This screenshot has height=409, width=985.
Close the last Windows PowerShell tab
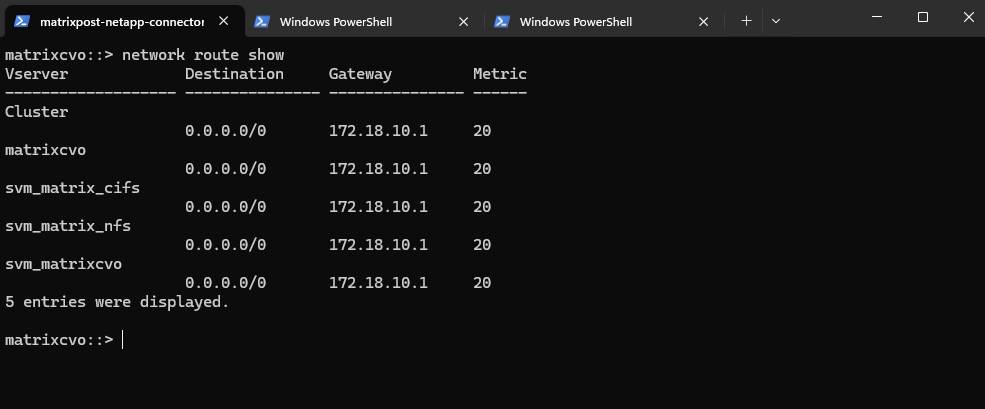703,21
